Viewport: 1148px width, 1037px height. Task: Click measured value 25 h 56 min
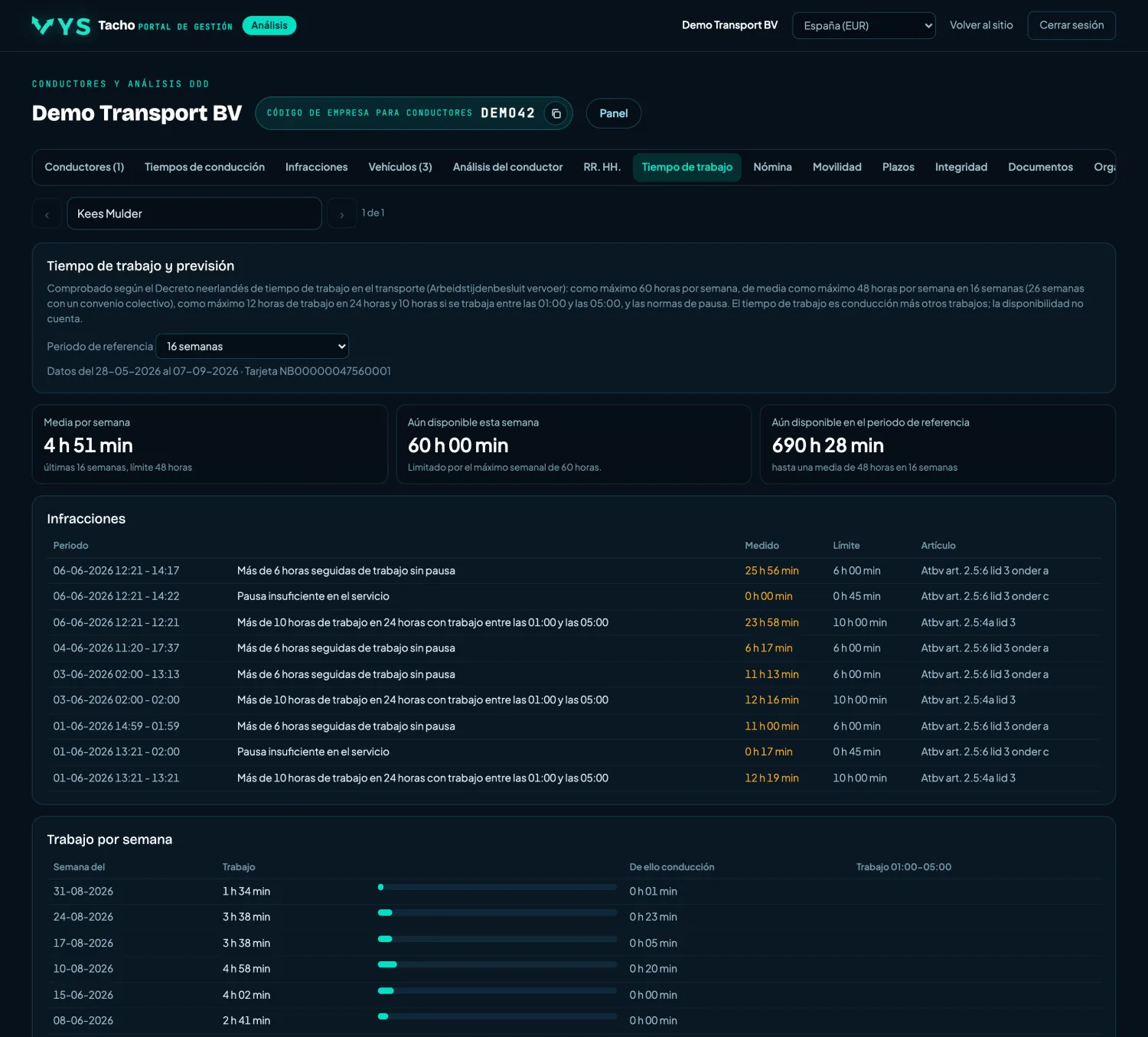tap(771, 571)
